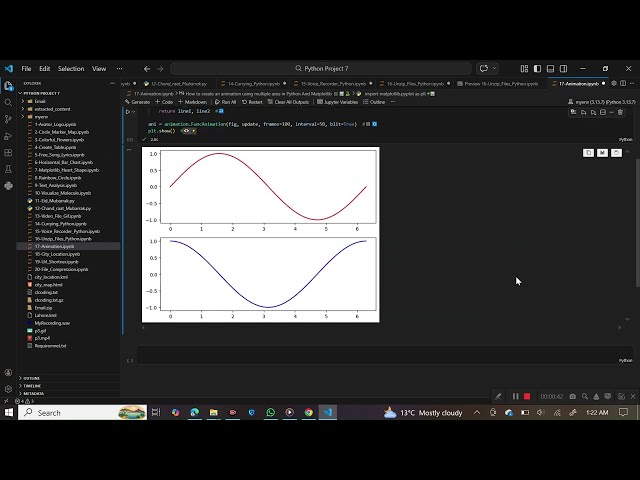The height and width of the screenshot is (480, 640).
Task: Open the Copilot chat icon
Action: 484,69
